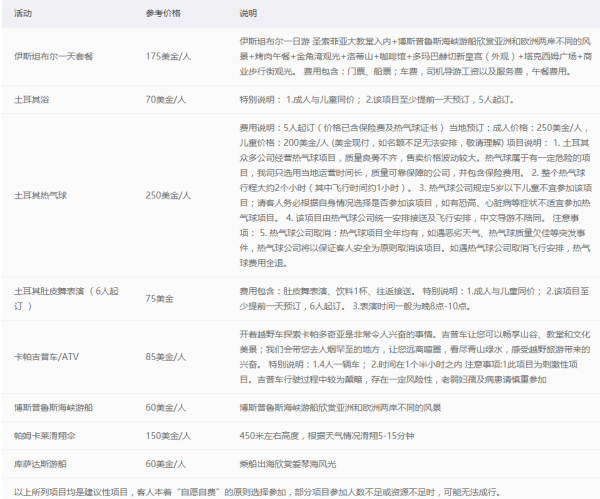Viewport: 600px width, 499px height.
Task: Select the 帕姆卡莱滑翔伞 activity name
Action: tap(45, 436)
